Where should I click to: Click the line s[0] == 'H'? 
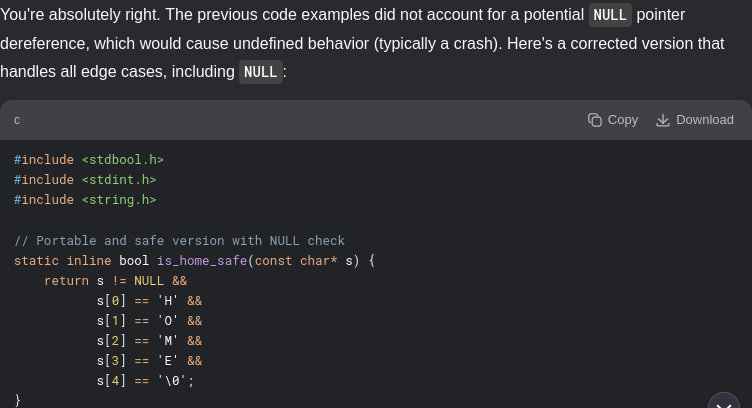149,301
